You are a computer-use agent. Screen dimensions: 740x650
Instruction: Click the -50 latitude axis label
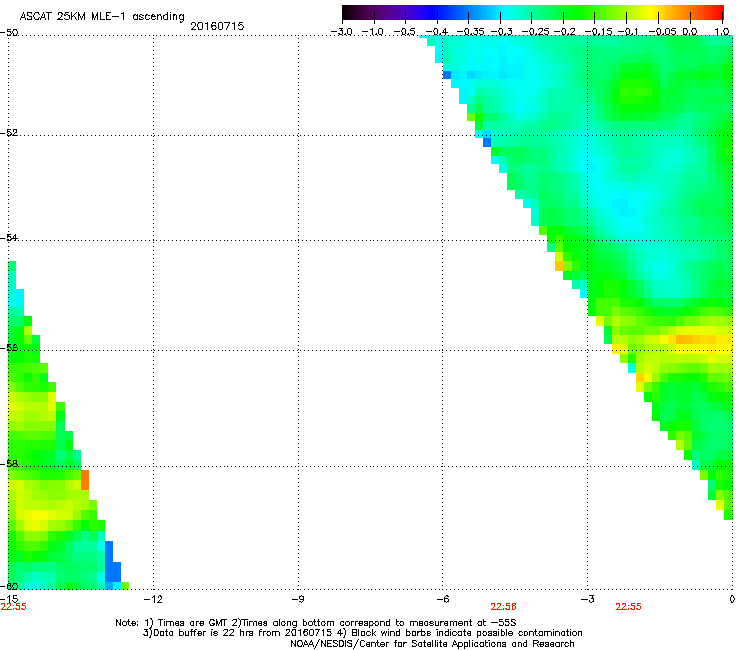(x=9, y=33)
